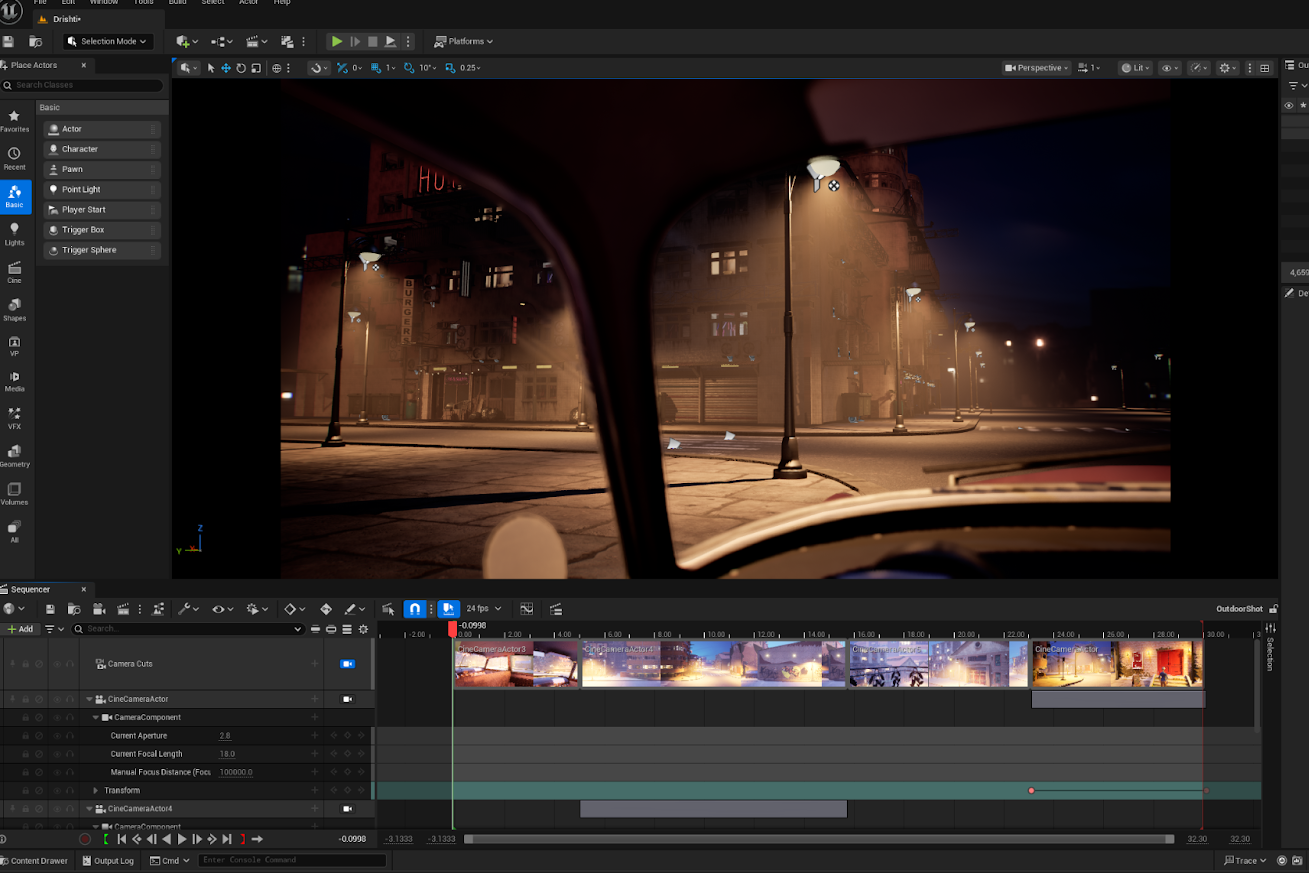Switch to the Sequencer tab
The height and width of the screenshot is (873, 1309).
tap(31, 589)
